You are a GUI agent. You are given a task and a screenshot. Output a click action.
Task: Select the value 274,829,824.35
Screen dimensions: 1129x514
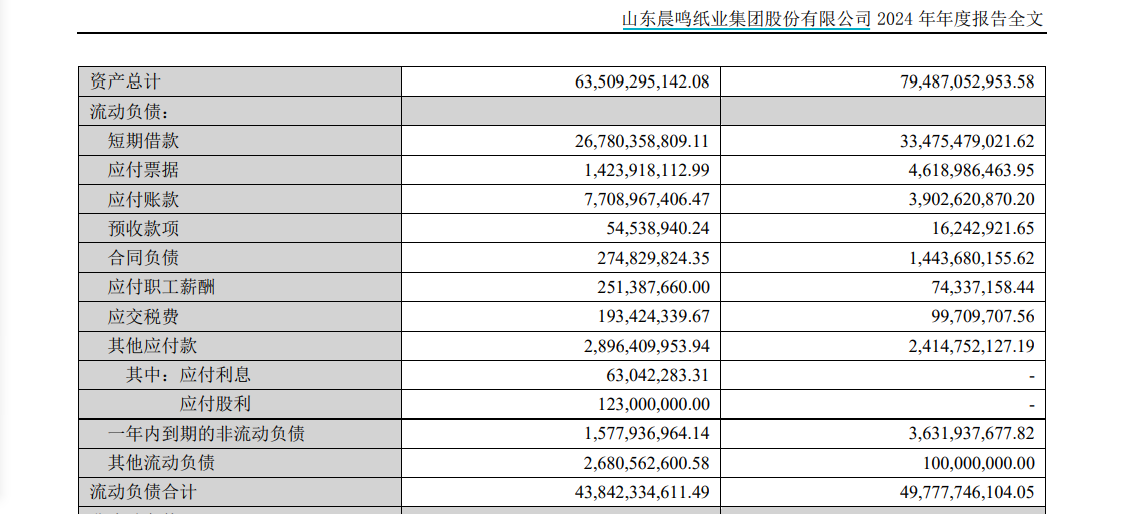coord(652,258)
